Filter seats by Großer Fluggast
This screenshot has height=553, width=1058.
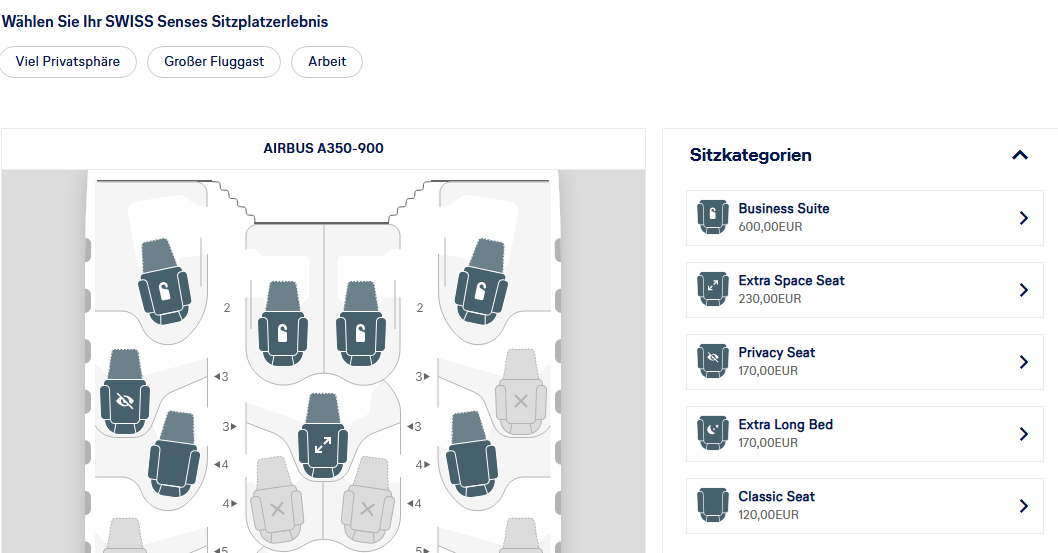pos(214,61)
